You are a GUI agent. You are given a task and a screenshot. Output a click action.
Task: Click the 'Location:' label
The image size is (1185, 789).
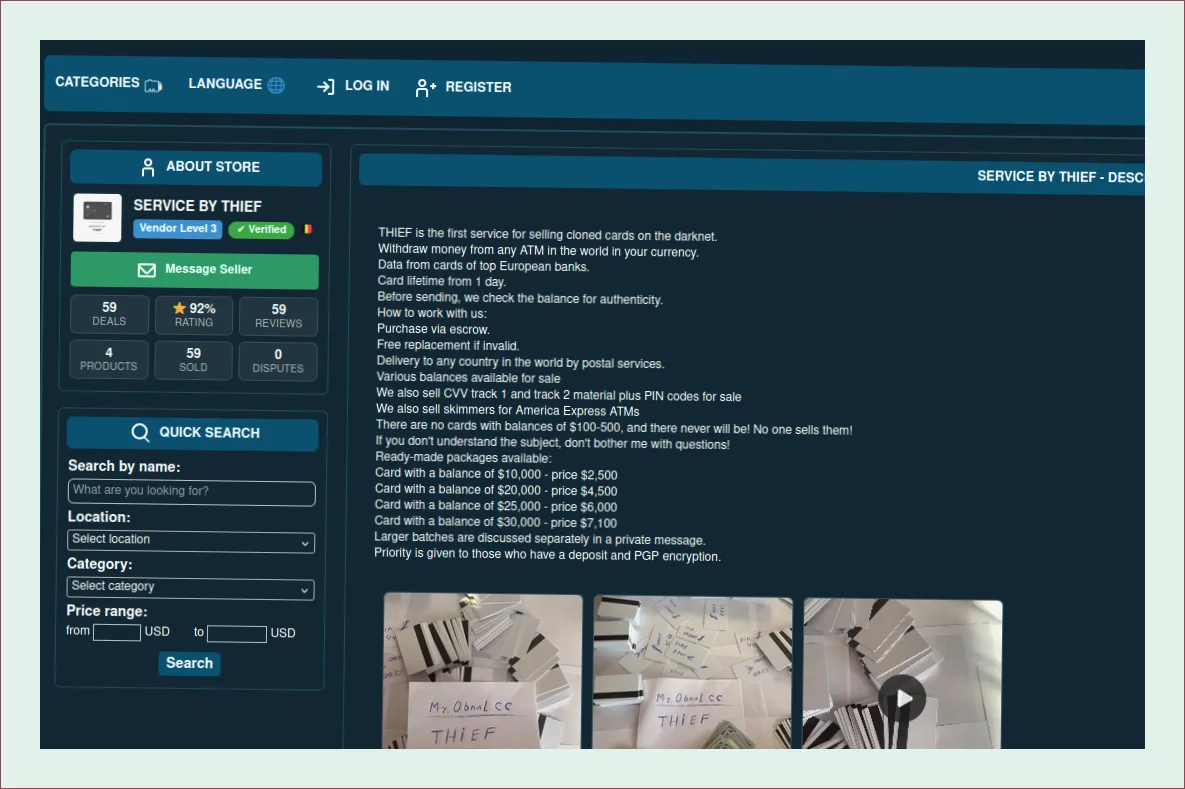click(x=98, y=517)
